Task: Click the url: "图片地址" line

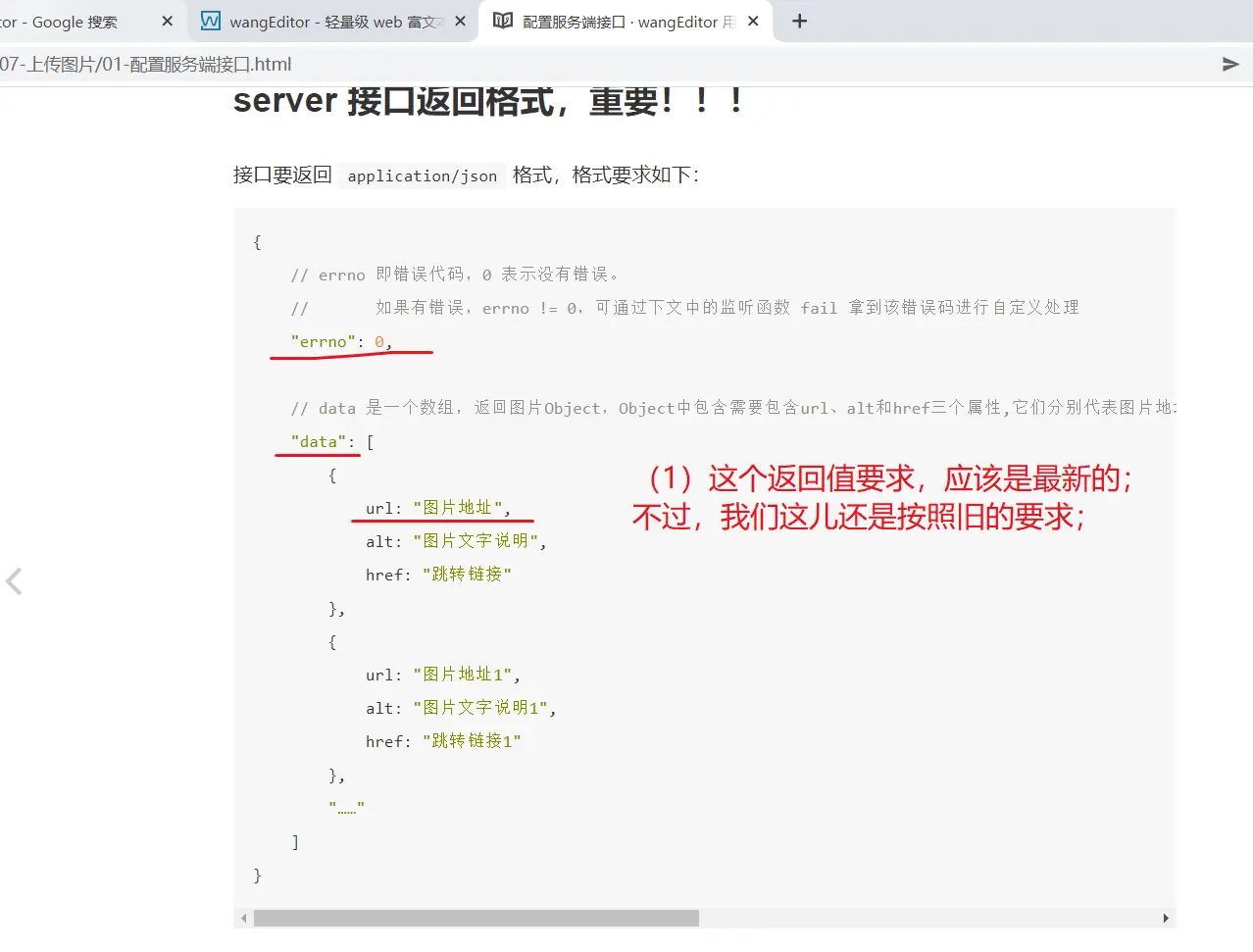Action: (x=438, y=508)
